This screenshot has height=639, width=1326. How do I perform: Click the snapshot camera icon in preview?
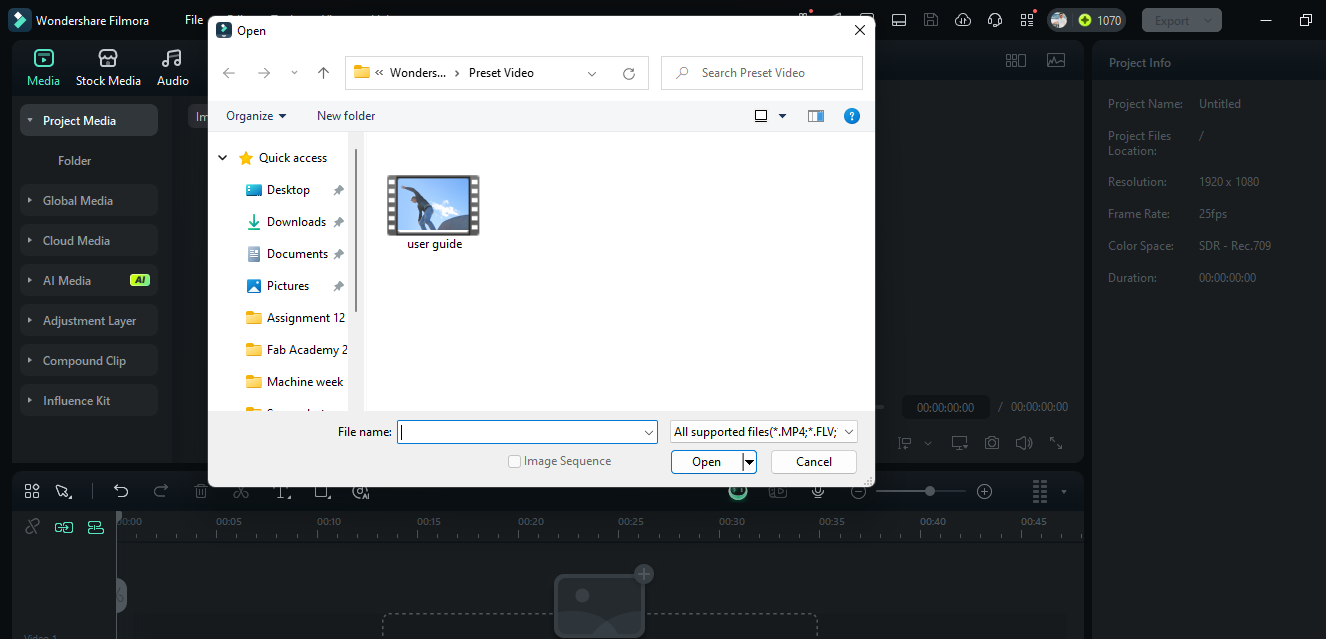(991, 442)
